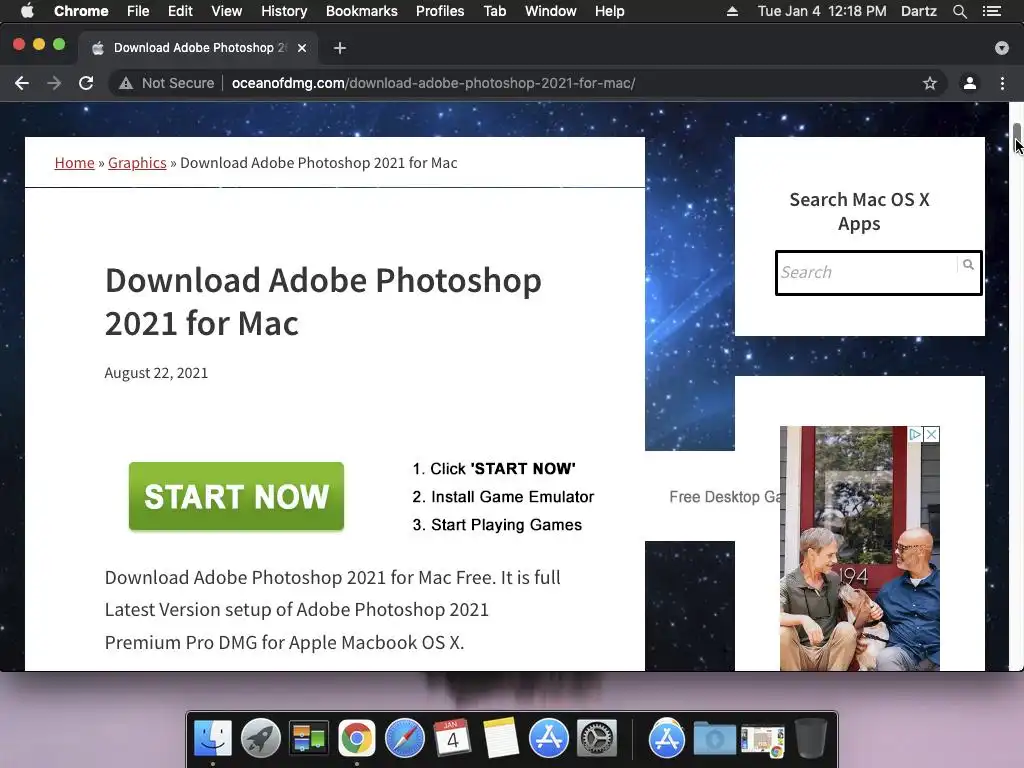Open Safari compass icon in Dock
Screen dimensions: 1024x768
point(405,738)
